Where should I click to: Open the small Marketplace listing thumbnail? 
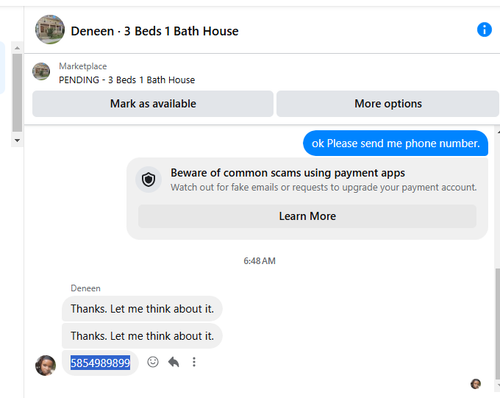click(x=41, y=71)
